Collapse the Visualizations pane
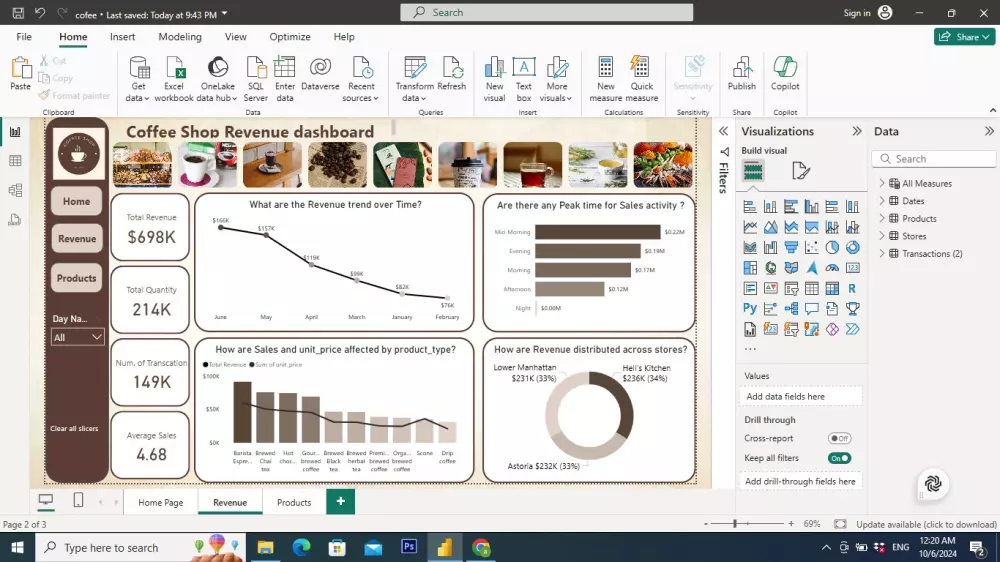Image resolution: width=1000 pixels, height=562 pixels. point(857,131)
